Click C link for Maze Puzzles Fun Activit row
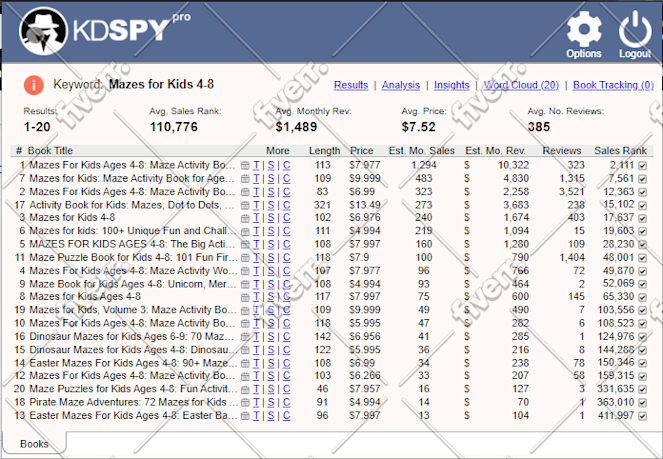This screenshot has width=663, height=459. (286, 389)
